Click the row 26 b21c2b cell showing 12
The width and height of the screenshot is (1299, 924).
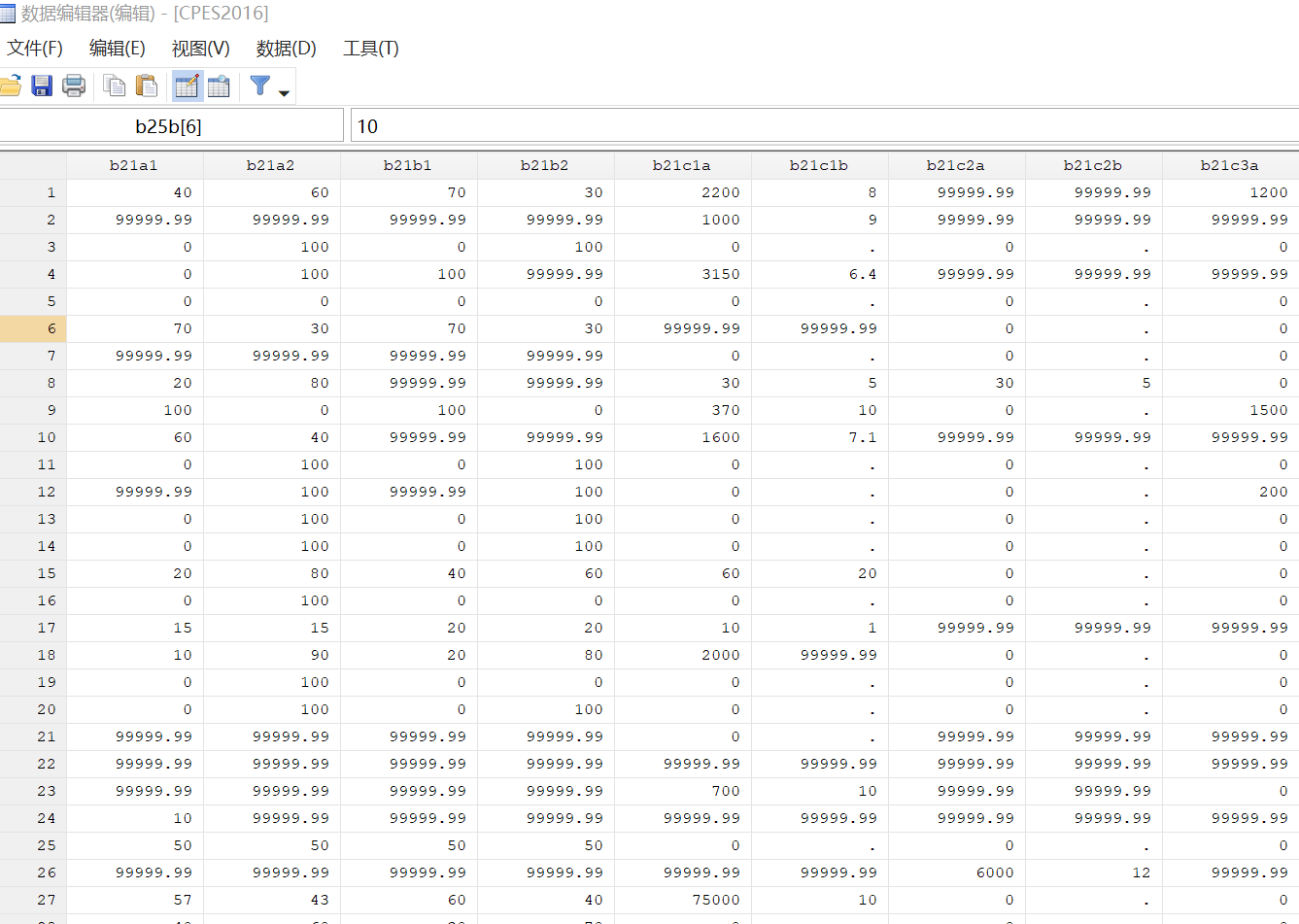coord(1093,873)
